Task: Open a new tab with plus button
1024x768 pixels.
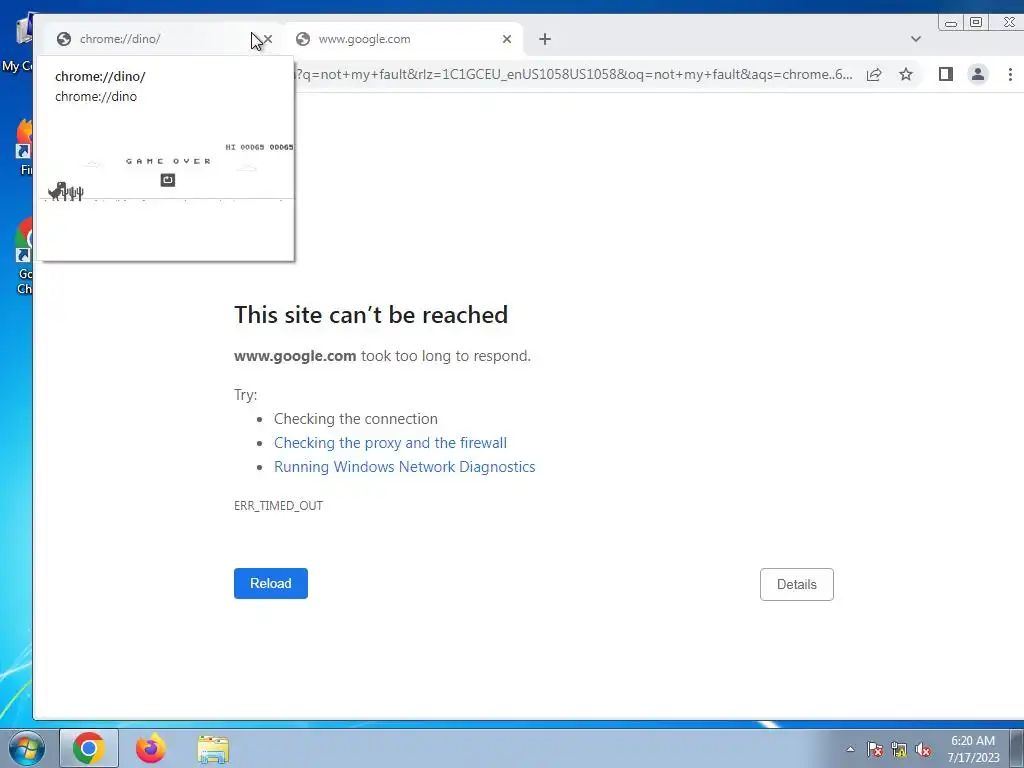Action: (545, 39)
